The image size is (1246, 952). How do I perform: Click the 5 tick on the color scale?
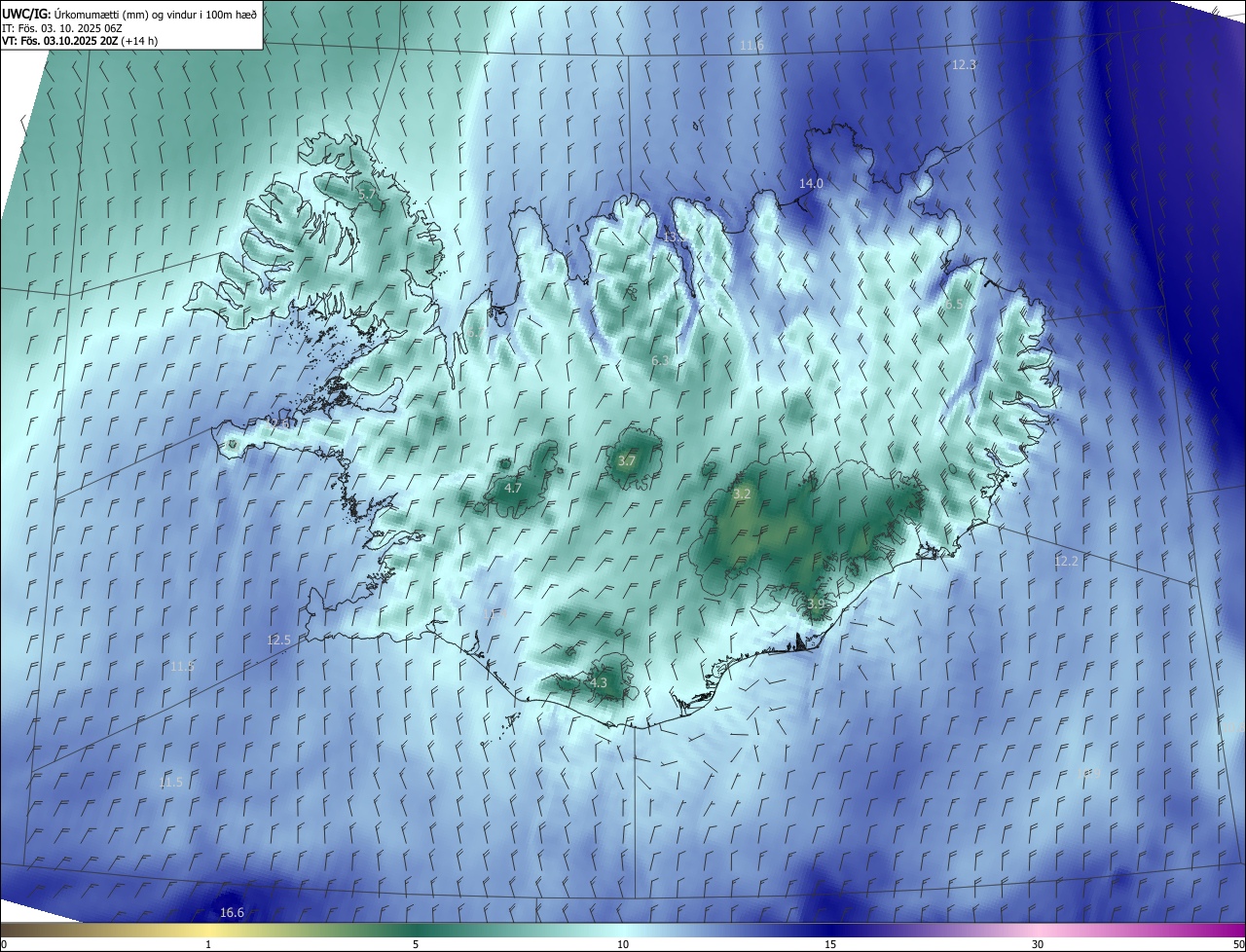pyautogui.click(x=416, y=944)
